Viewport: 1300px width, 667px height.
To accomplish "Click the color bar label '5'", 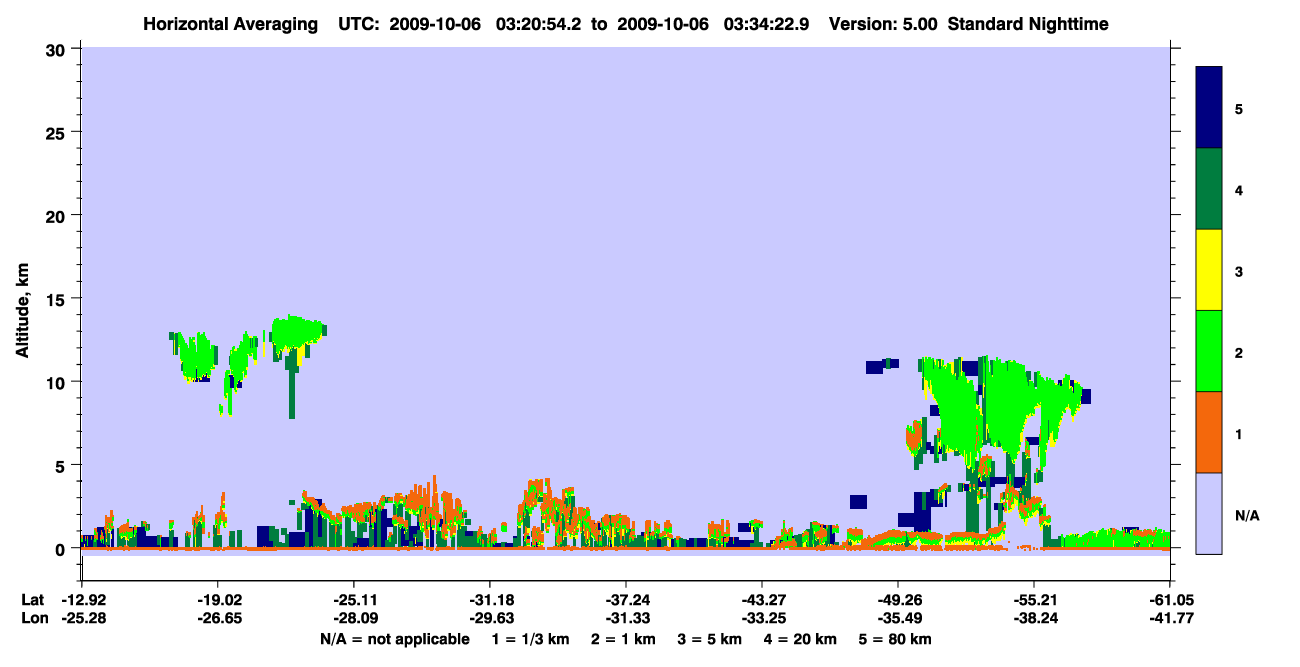I will (1239, 108).
